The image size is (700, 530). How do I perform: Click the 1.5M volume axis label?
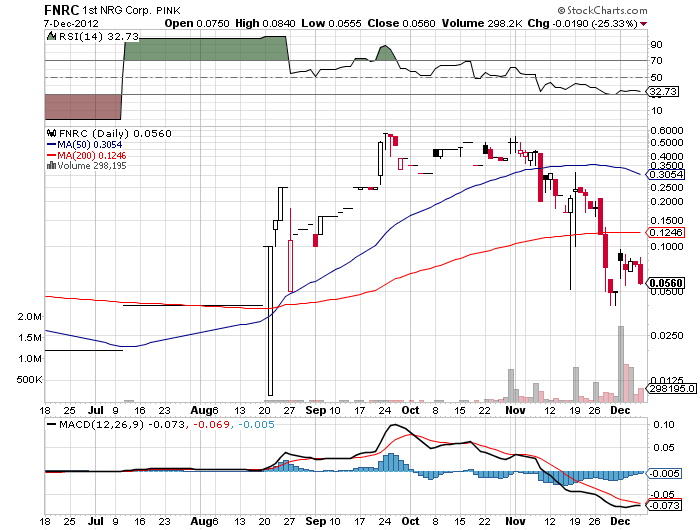(30, 338)
